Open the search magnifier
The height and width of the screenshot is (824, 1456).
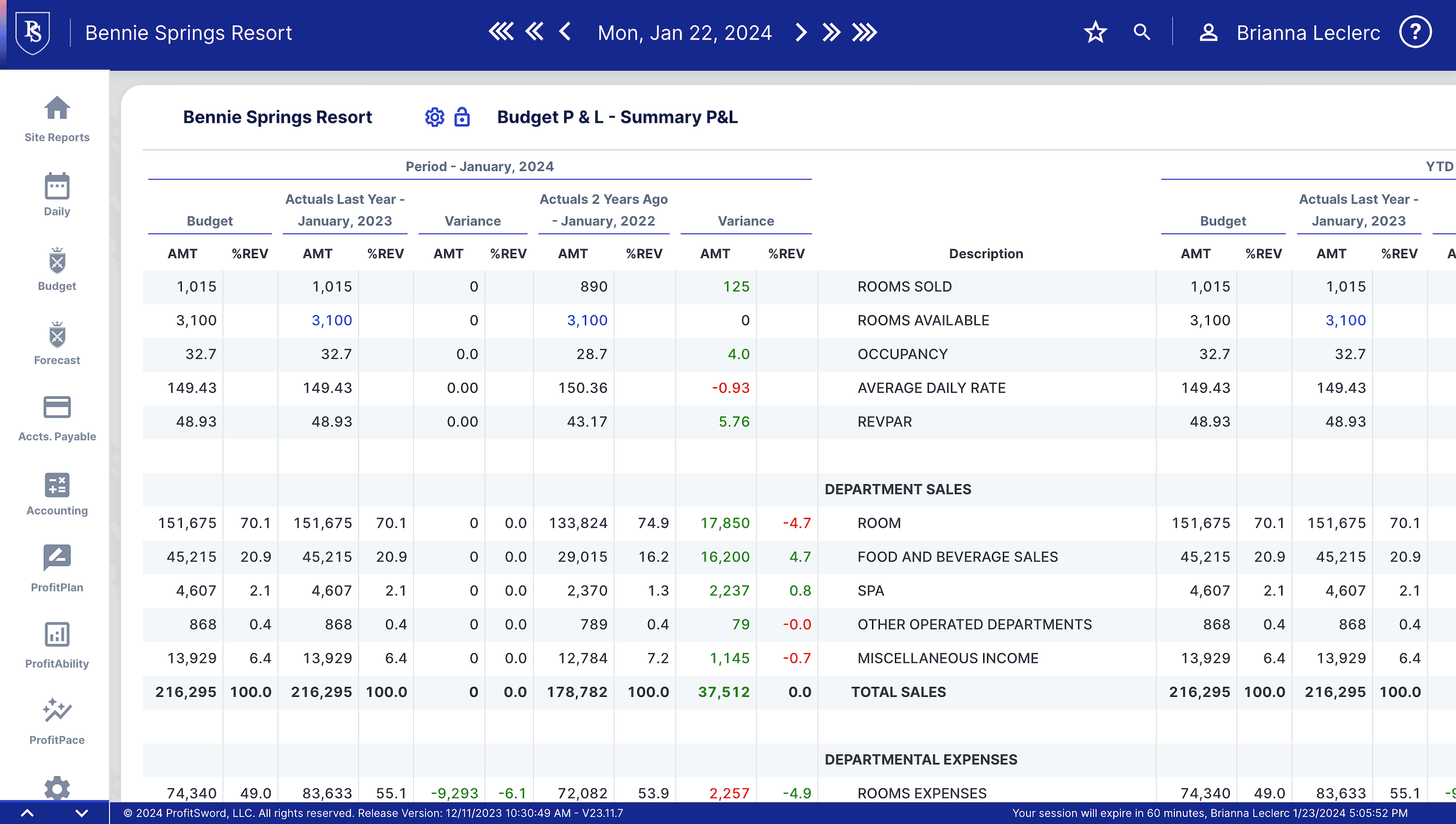pyautogui.click(x=1142, y=32)
